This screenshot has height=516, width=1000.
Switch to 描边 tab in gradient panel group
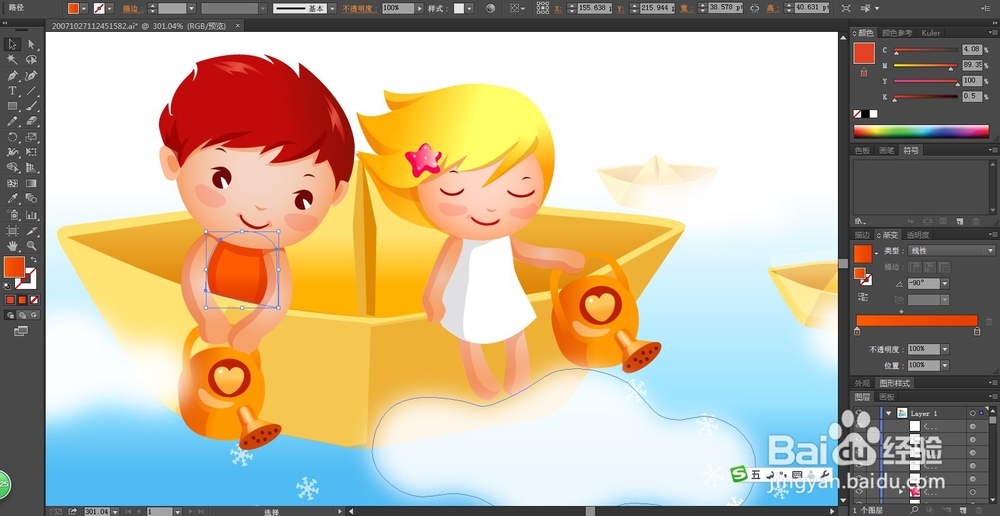[x=862, y=235]
